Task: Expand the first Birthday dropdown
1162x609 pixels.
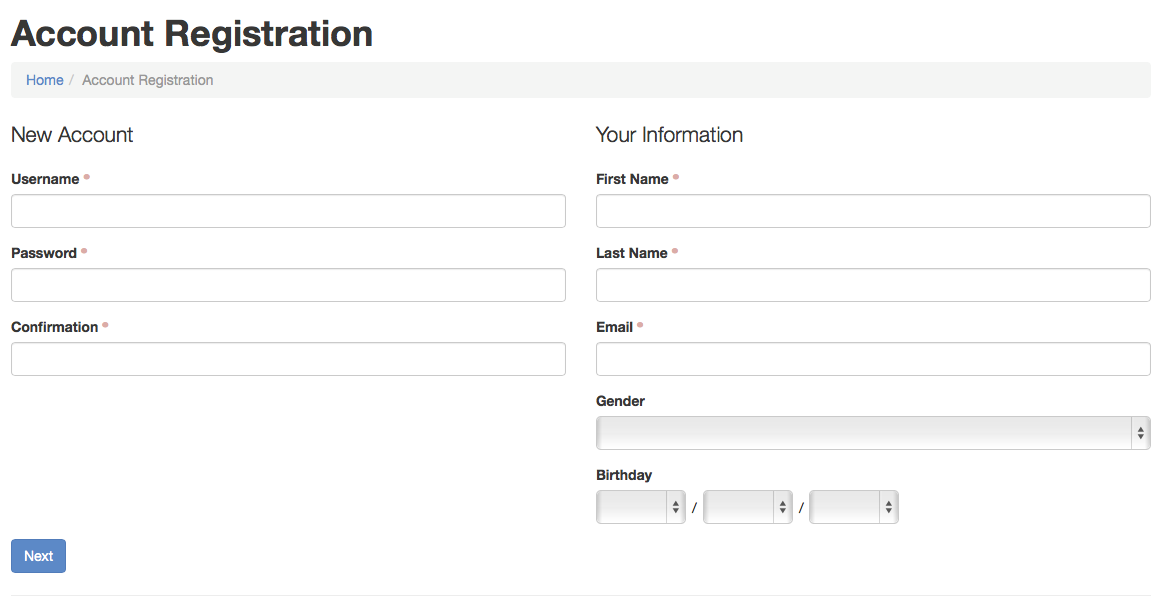Action: pyautogui.click(x=640, y=507)
